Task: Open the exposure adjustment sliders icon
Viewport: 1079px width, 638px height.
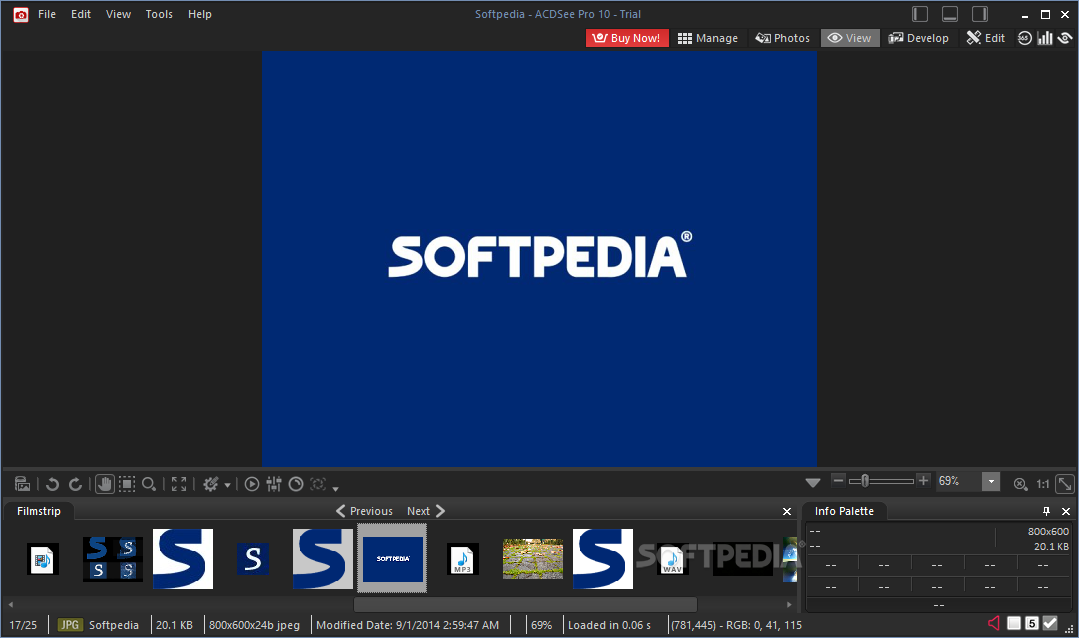Action: (274, 484)
